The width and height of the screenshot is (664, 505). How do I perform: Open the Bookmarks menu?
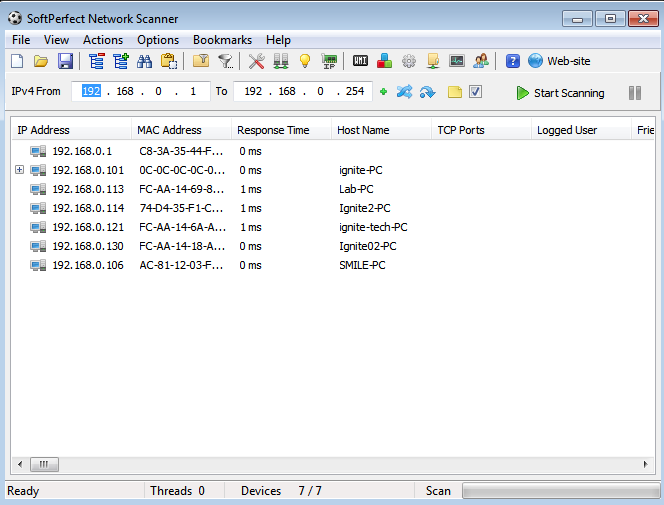click(222, 40)
